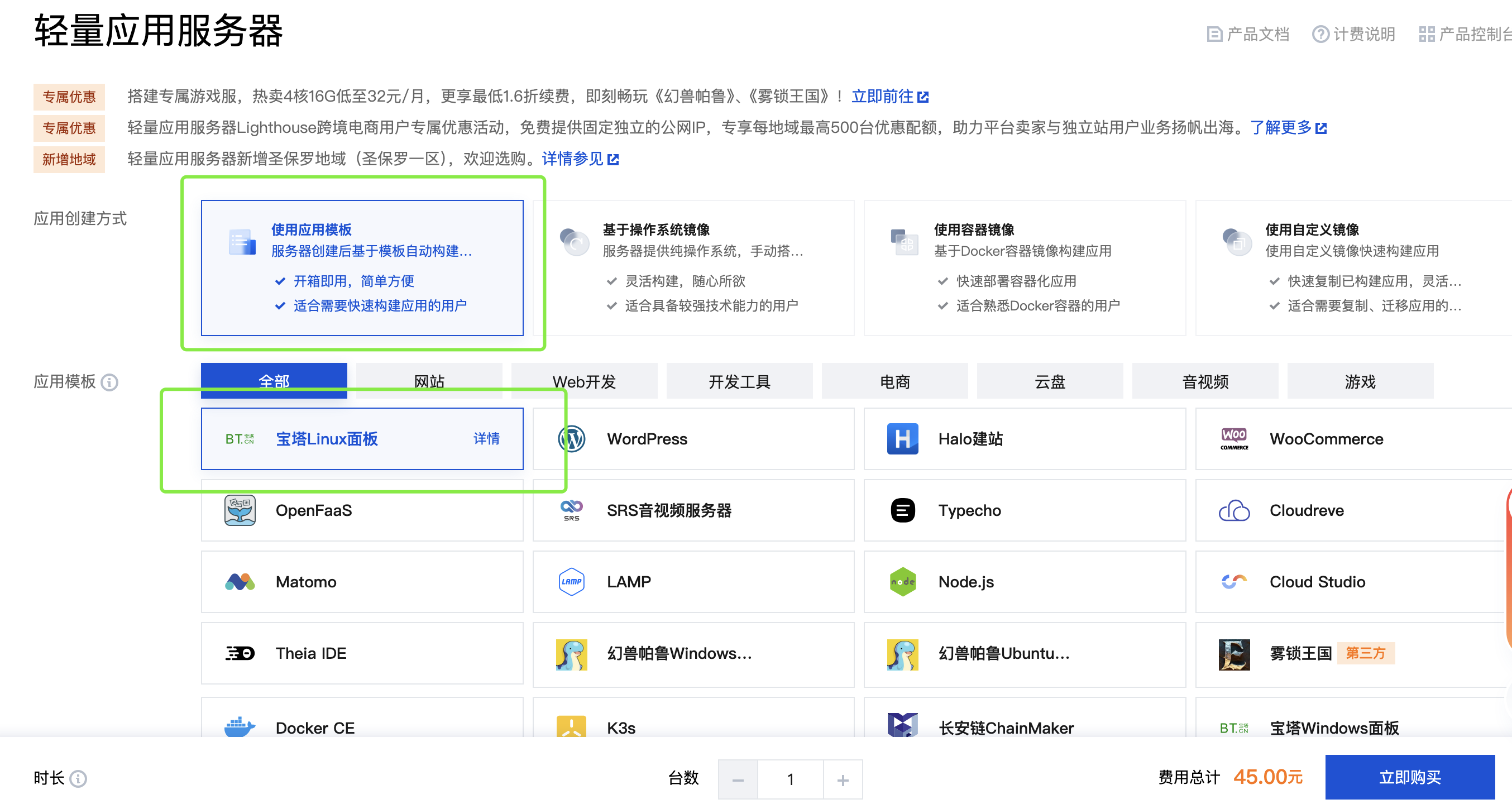The height and width of the screenshot is (804, 1512).
Task: Open the 了解更多 link
Action: coord(1288,127)
